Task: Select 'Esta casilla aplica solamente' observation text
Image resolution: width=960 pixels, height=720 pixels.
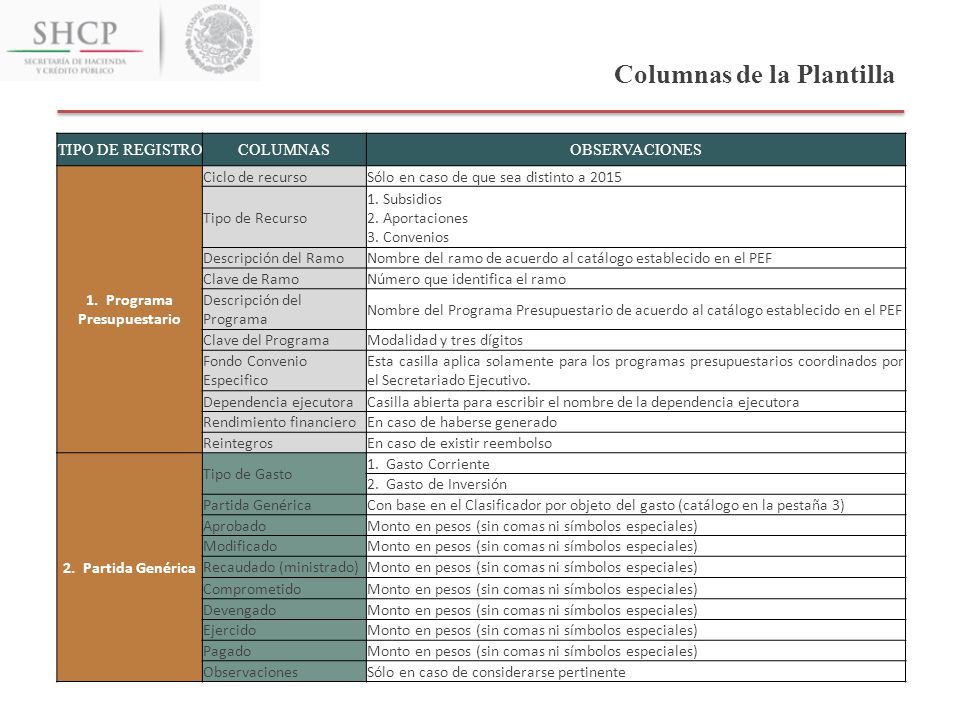Action: (x=636, y=370)
